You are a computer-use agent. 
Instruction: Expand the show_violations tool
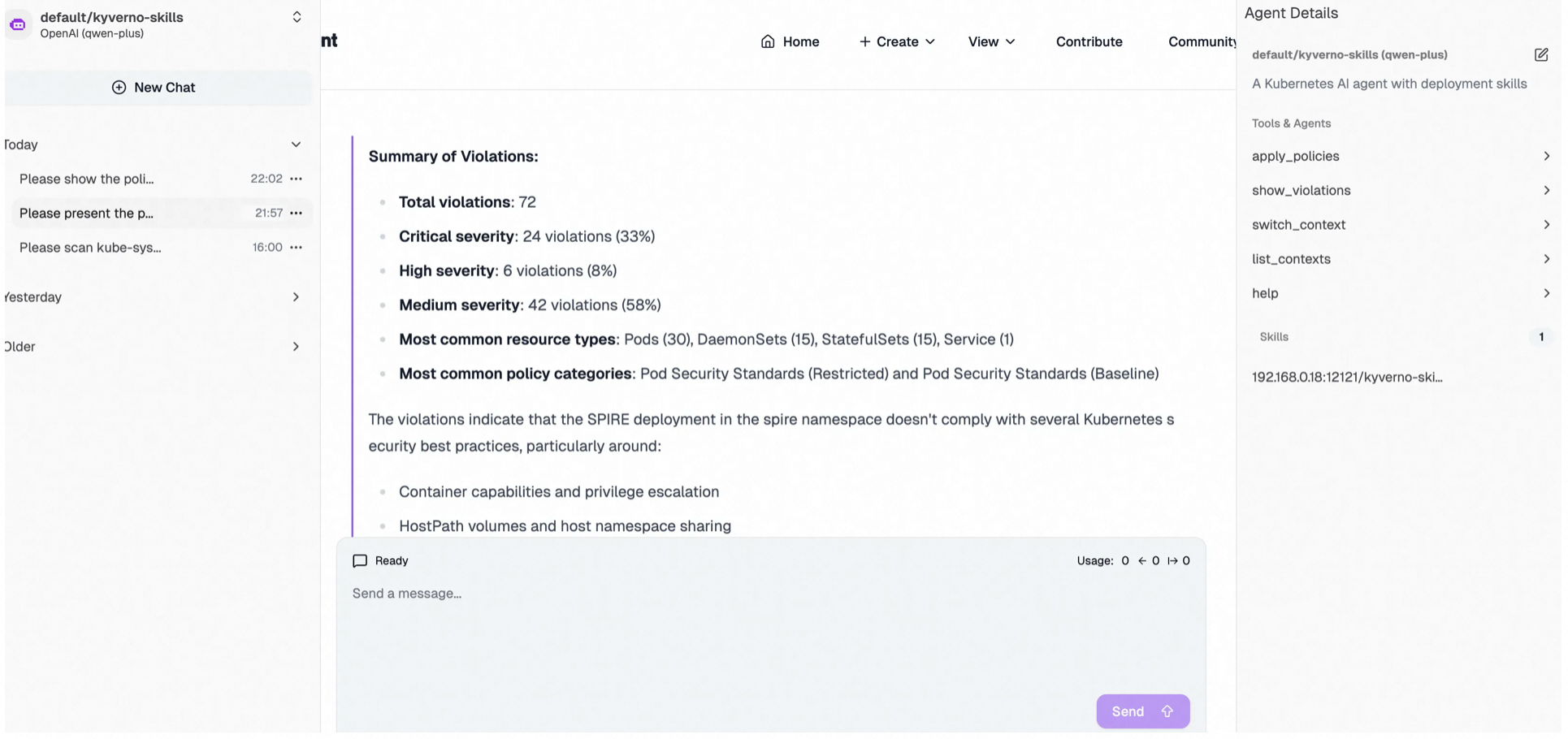1545,190
